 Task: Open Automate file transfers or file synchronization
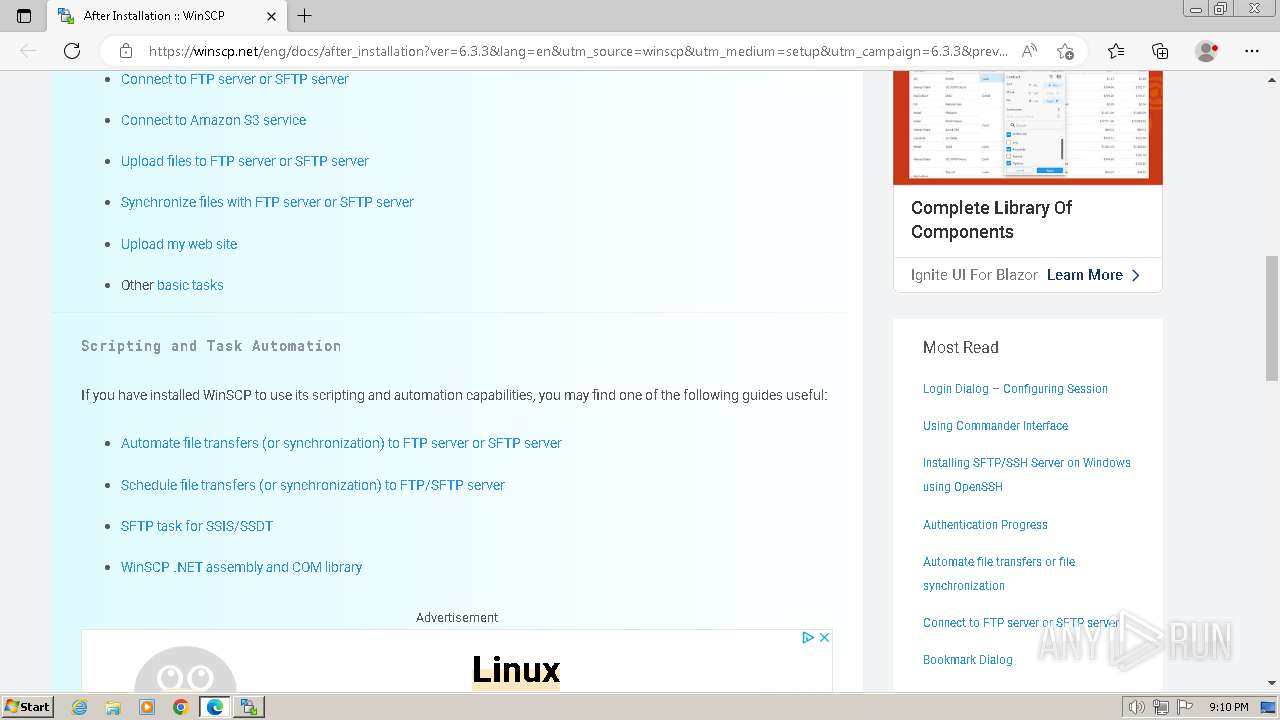(x=999, y=574)
